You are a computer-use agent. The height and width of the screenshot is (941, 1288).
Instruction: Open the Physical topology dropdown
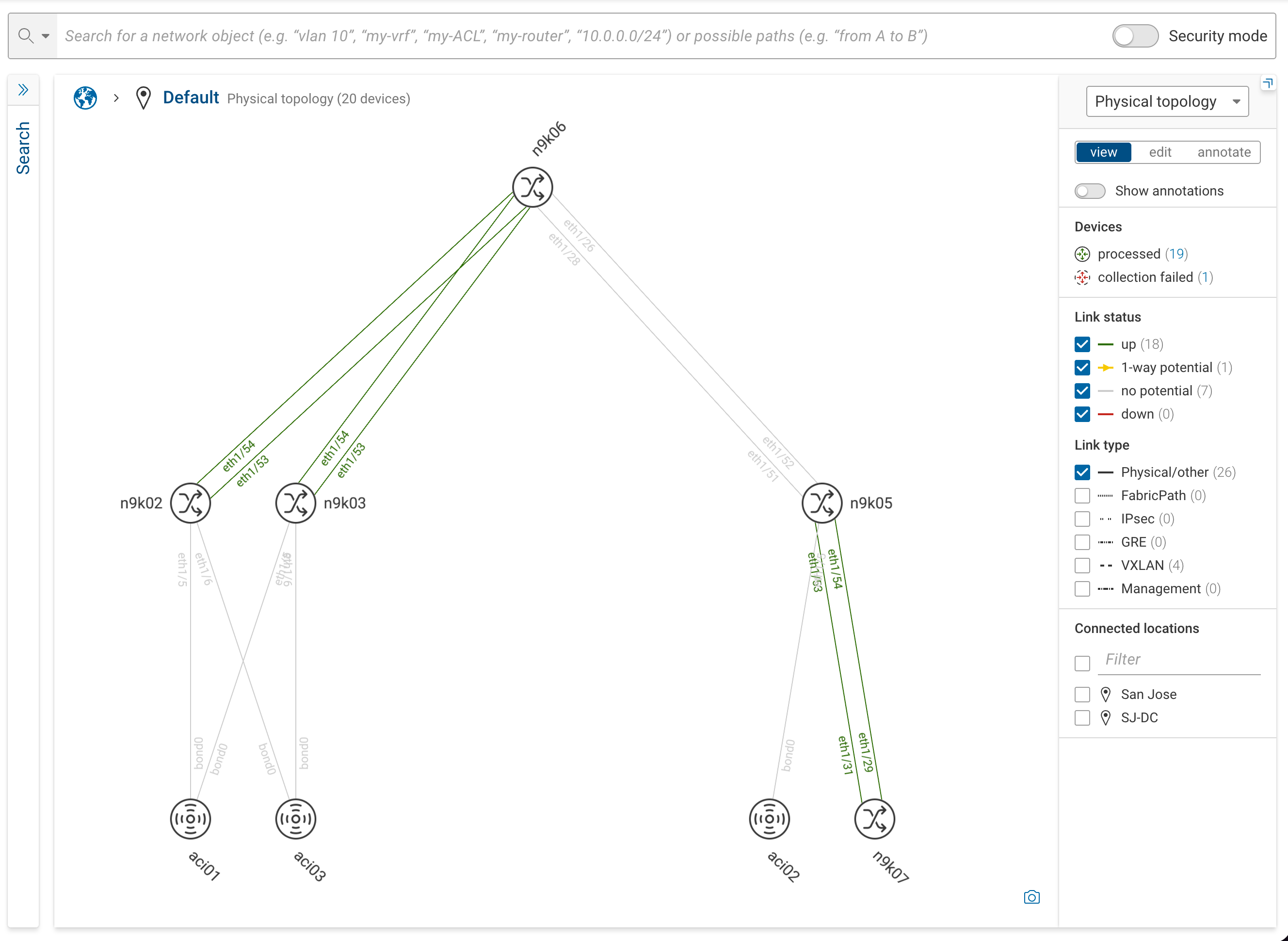pyautogui.click(x=1167, y=101)
